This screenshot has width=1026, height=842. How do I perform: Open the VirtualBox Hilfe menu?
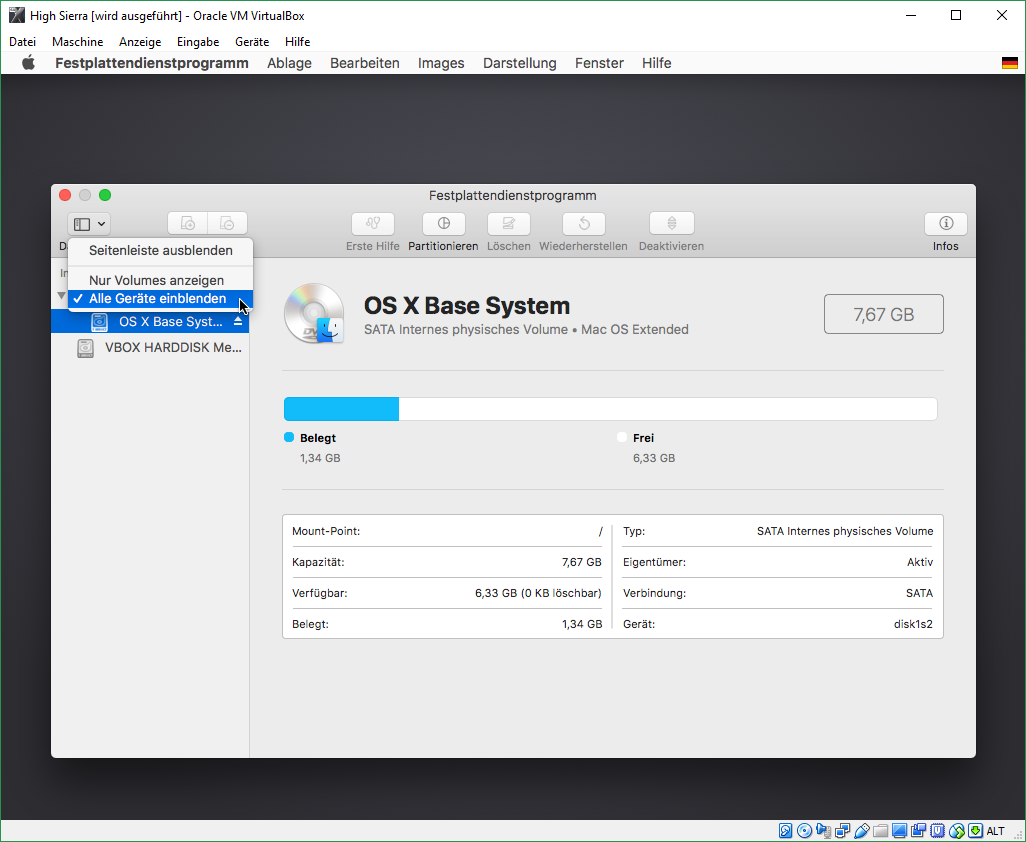coord(297,41)
